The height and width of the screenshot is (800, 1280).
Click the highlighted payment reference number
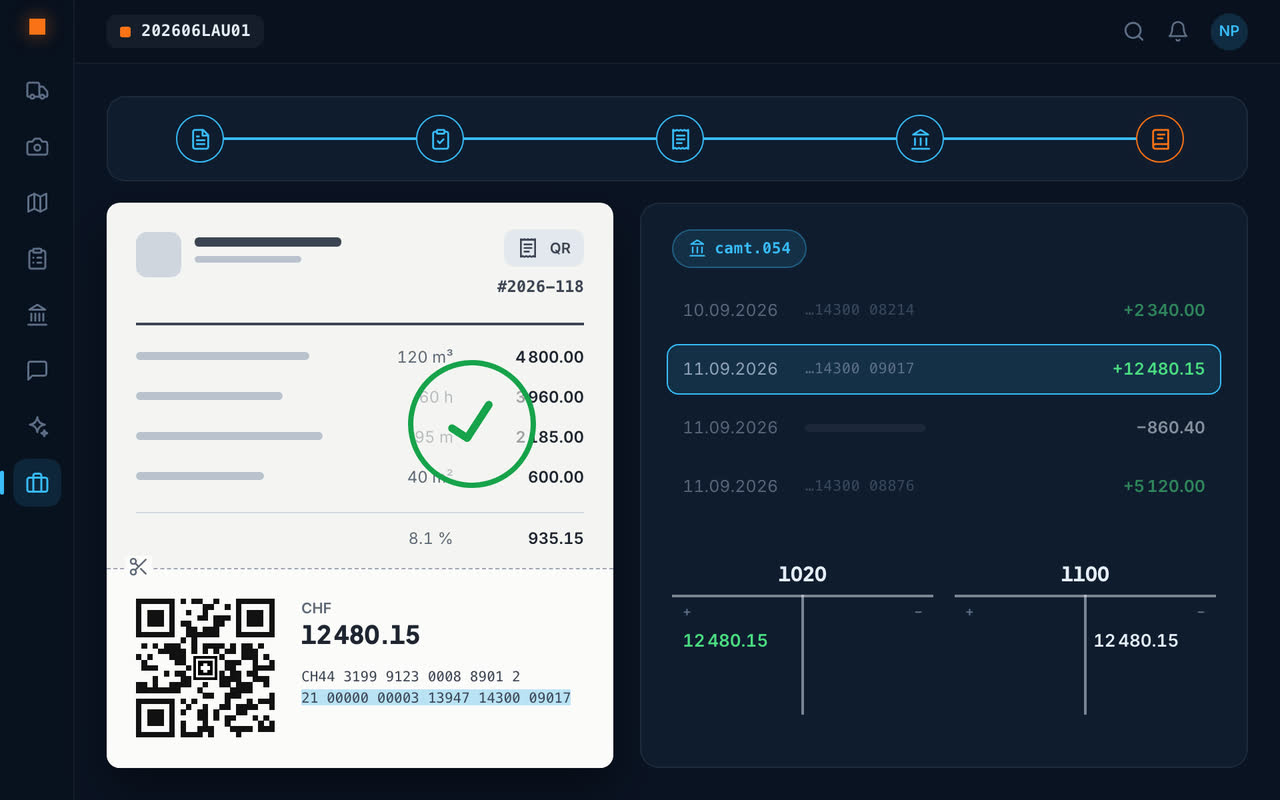(x=436, y=698)
